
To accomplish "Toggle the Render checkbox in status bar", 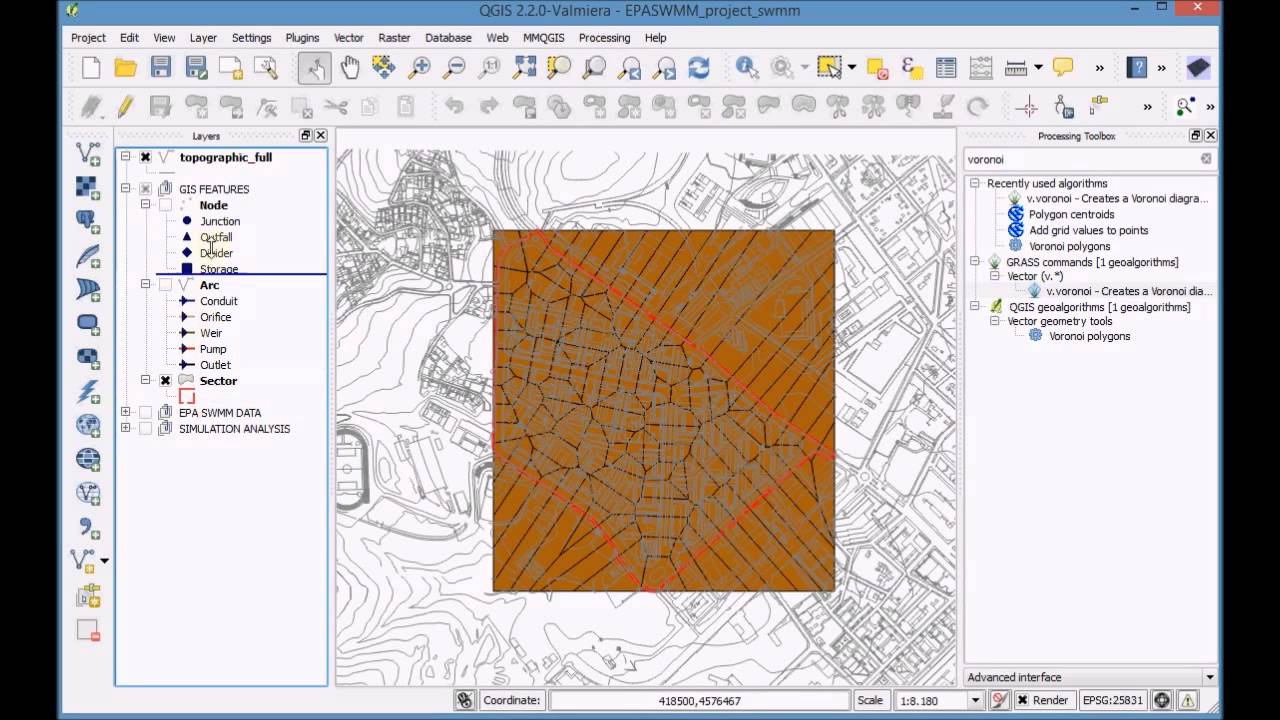I will [x=1021, y=700].
